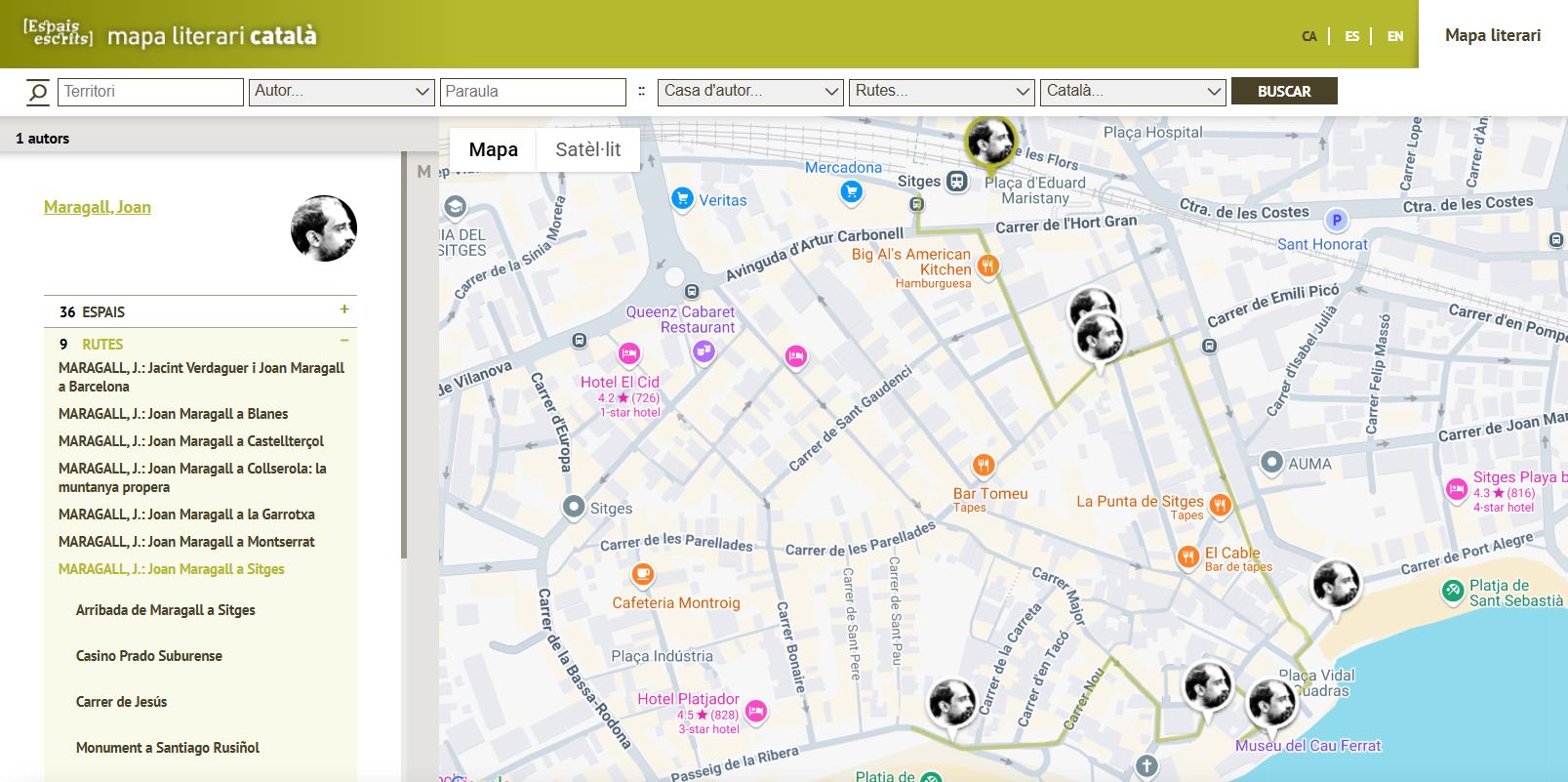The width and height of the screenshot is (1568, 782).
Task: Switch language to EN
Action: click(1395, 36)
